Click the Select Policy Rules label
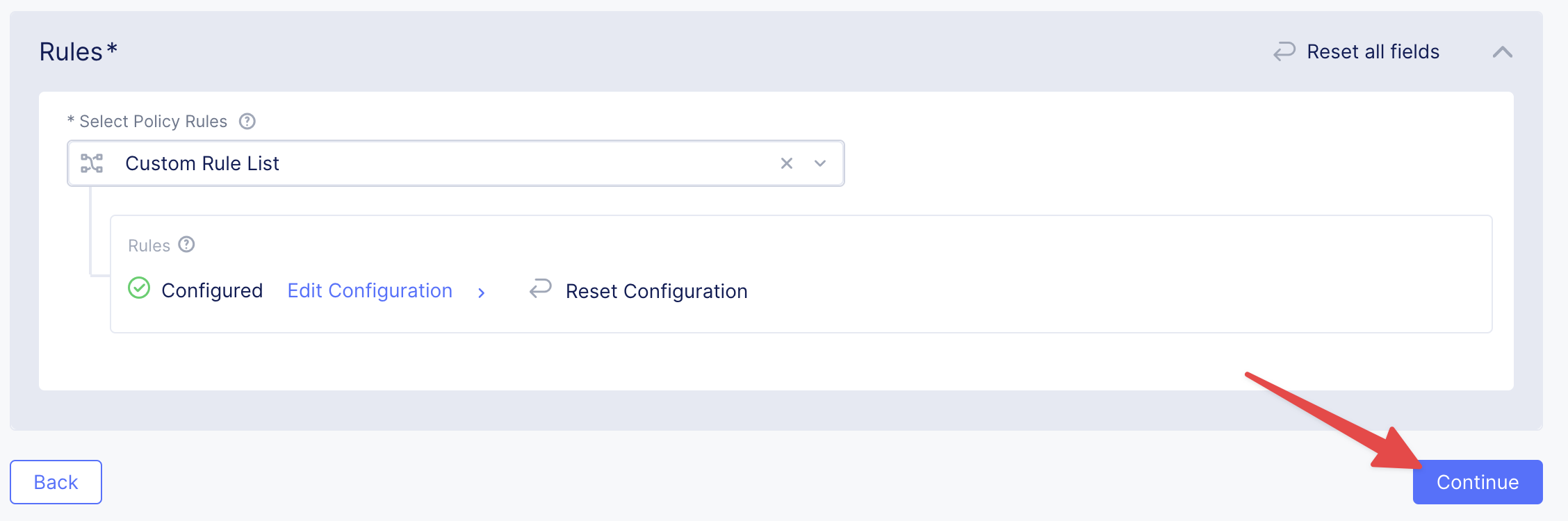Screen dimensions: 1568x521 point(153,122)
